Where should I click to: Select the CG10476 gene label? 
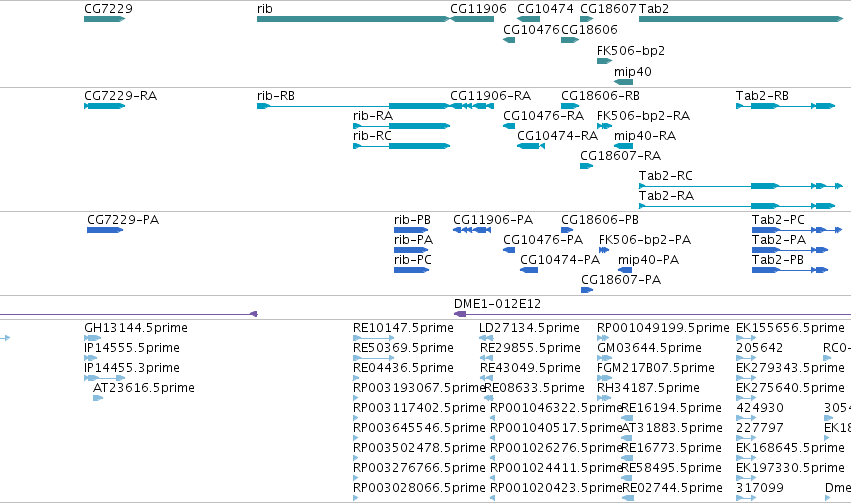pos(531,29)
